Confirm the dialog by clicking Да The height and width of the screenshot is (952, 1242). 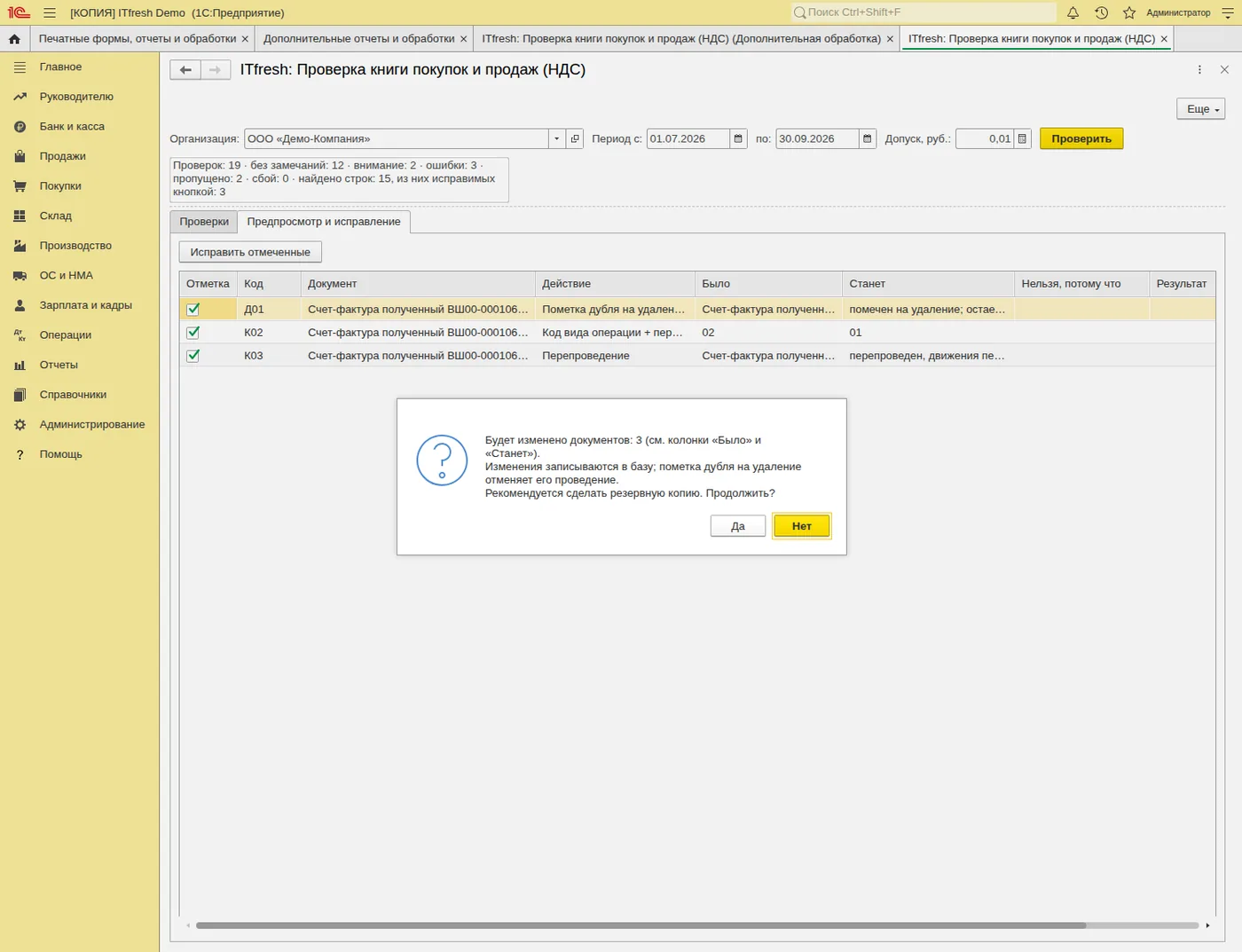click(x=738, y=526)
